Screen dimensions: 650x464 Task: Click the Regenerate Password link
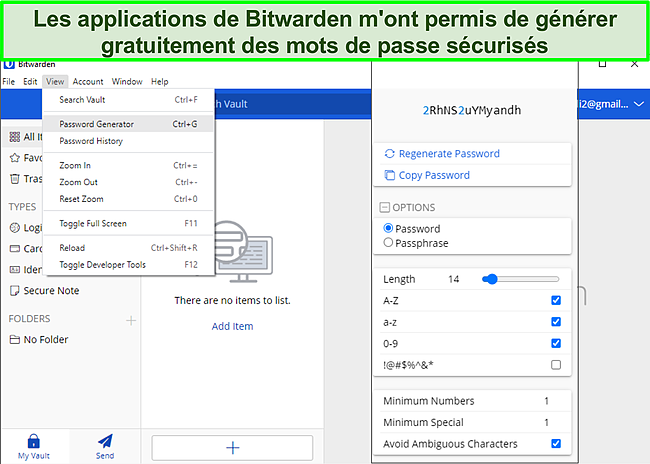(449, 154)
